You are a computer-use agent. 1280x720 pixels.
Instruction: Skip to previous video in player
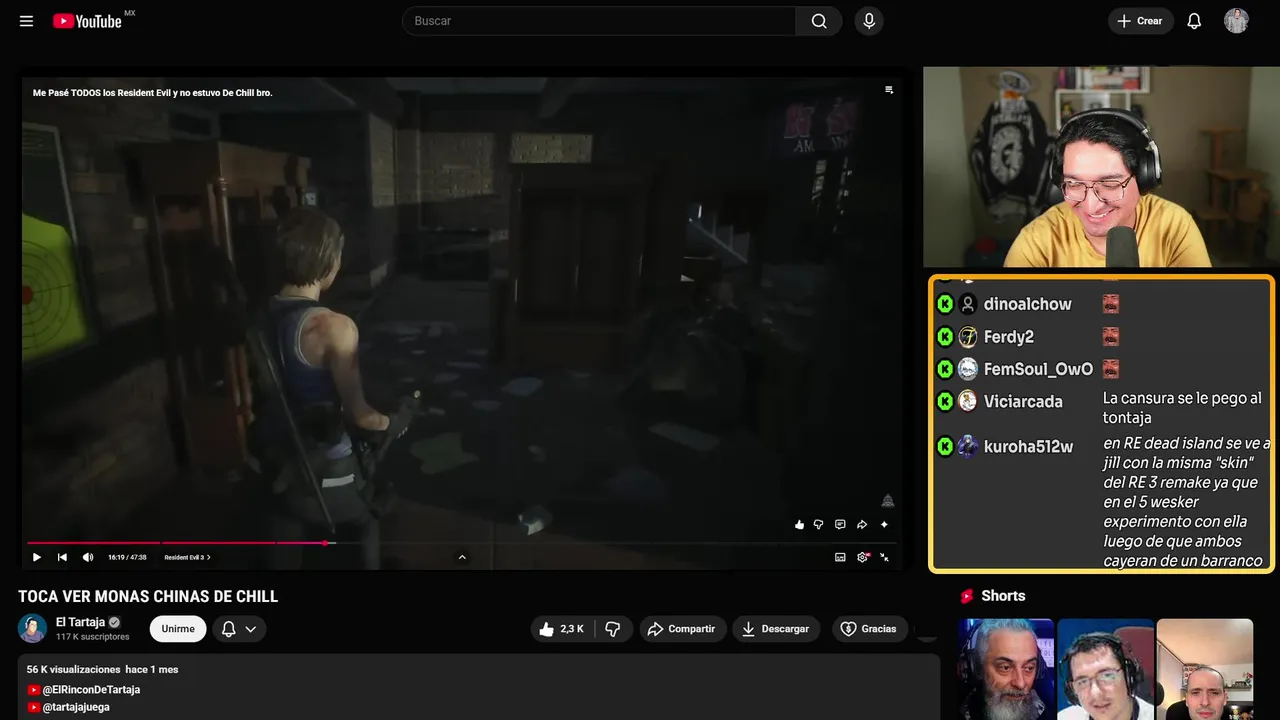pos(62,557)
